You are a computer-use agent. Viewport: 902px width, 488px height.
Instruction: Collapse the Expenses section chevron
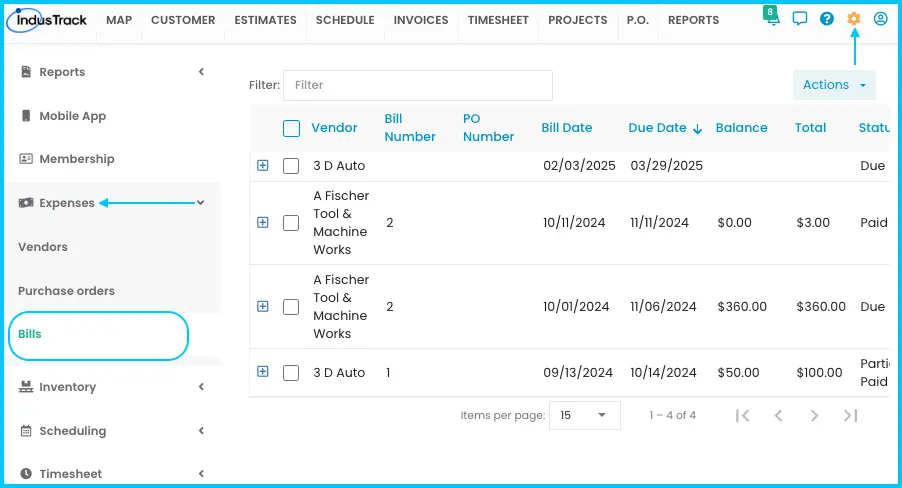(200, 203)
